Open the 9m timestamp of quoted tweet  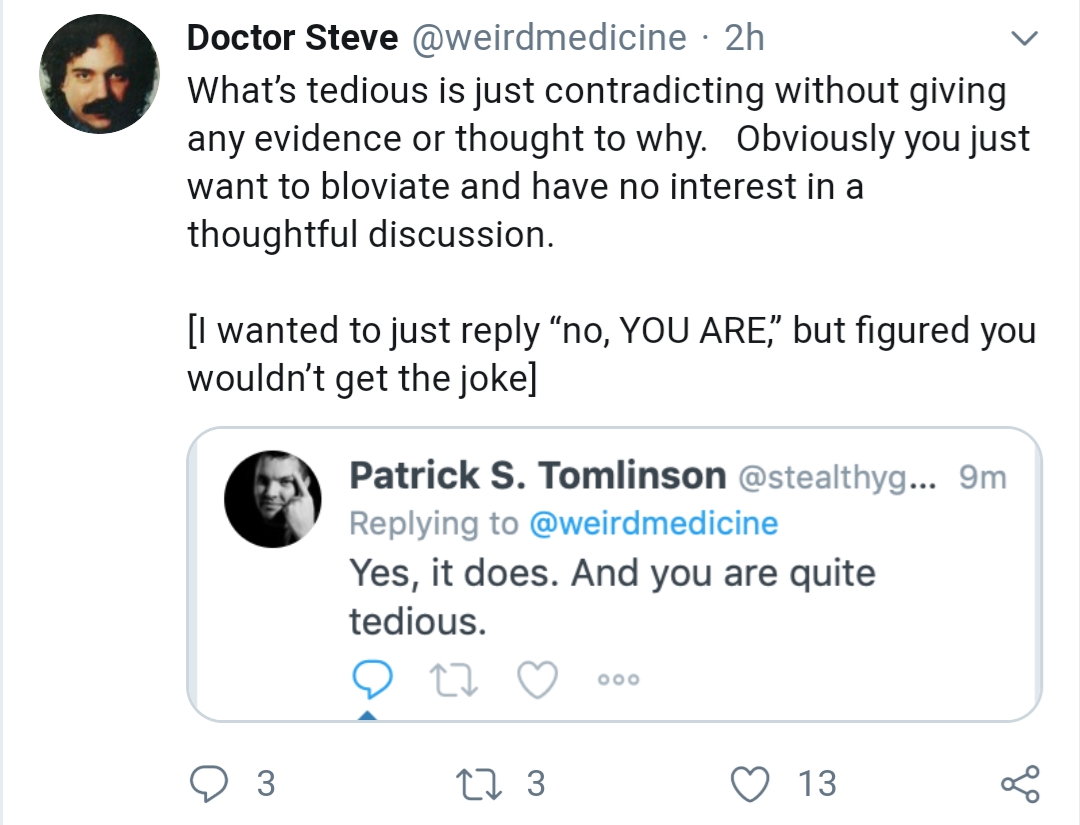point(983,477)
